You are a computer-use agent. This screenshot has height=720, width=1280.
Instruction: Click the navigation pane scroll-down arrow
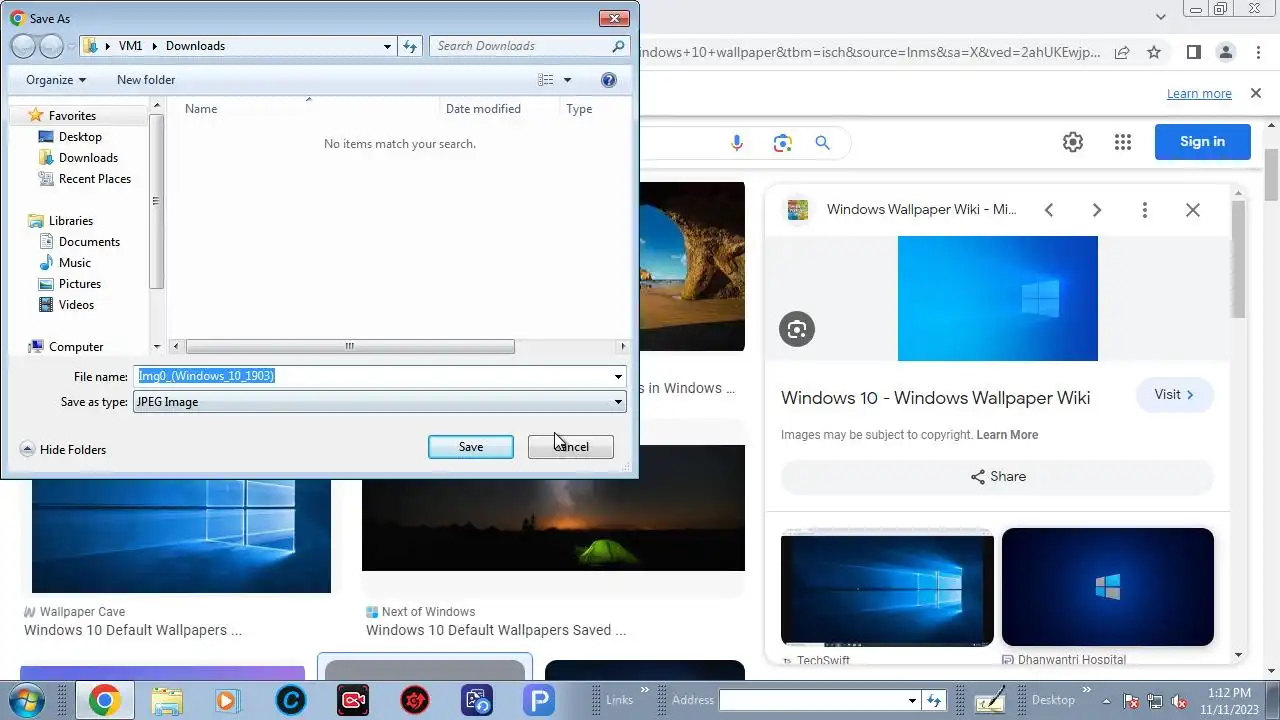(x=157, y=347)
